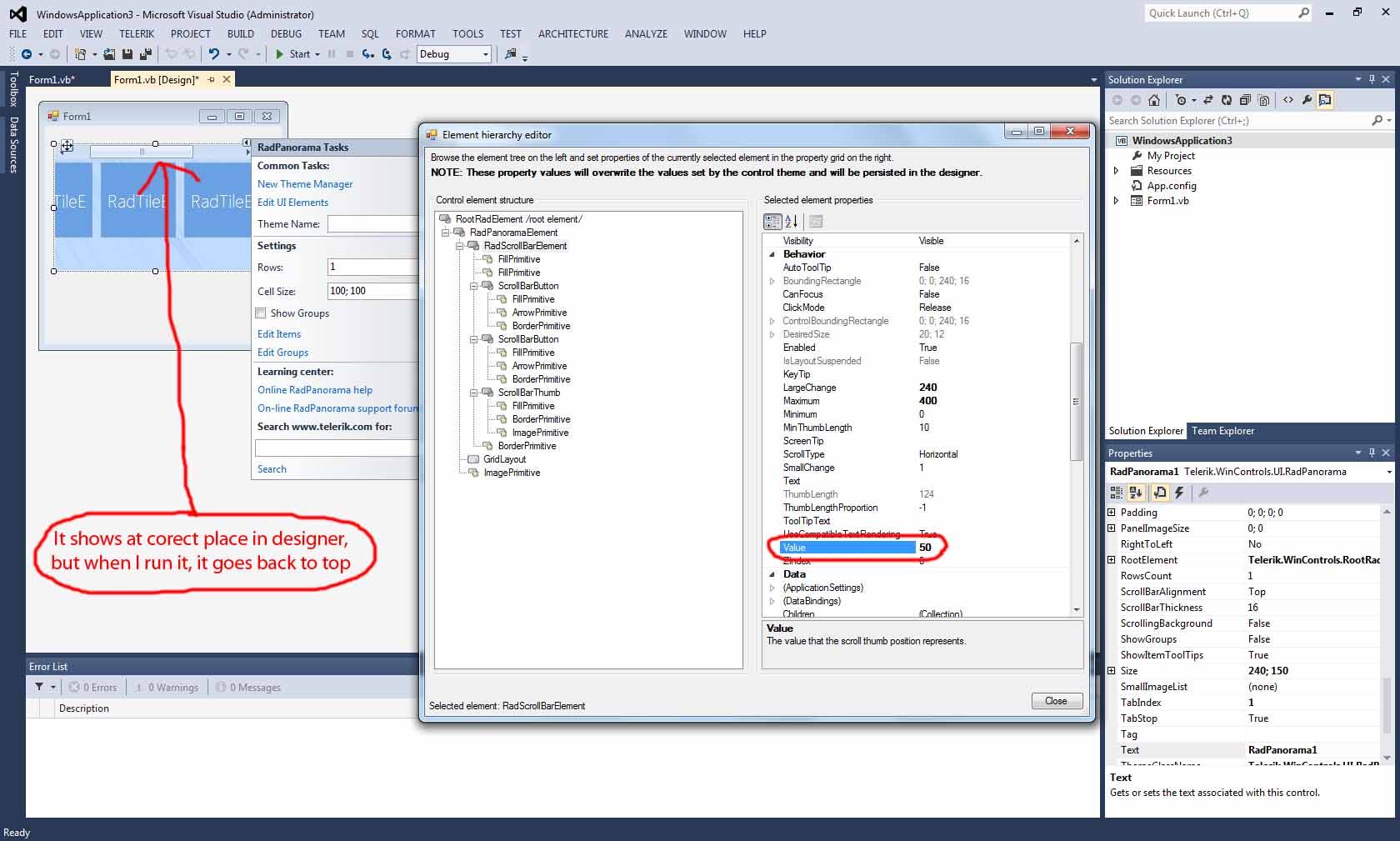Click Properties page icon in Properties panel toolbar
1400x841 pixels.
tap(1159, 493)
